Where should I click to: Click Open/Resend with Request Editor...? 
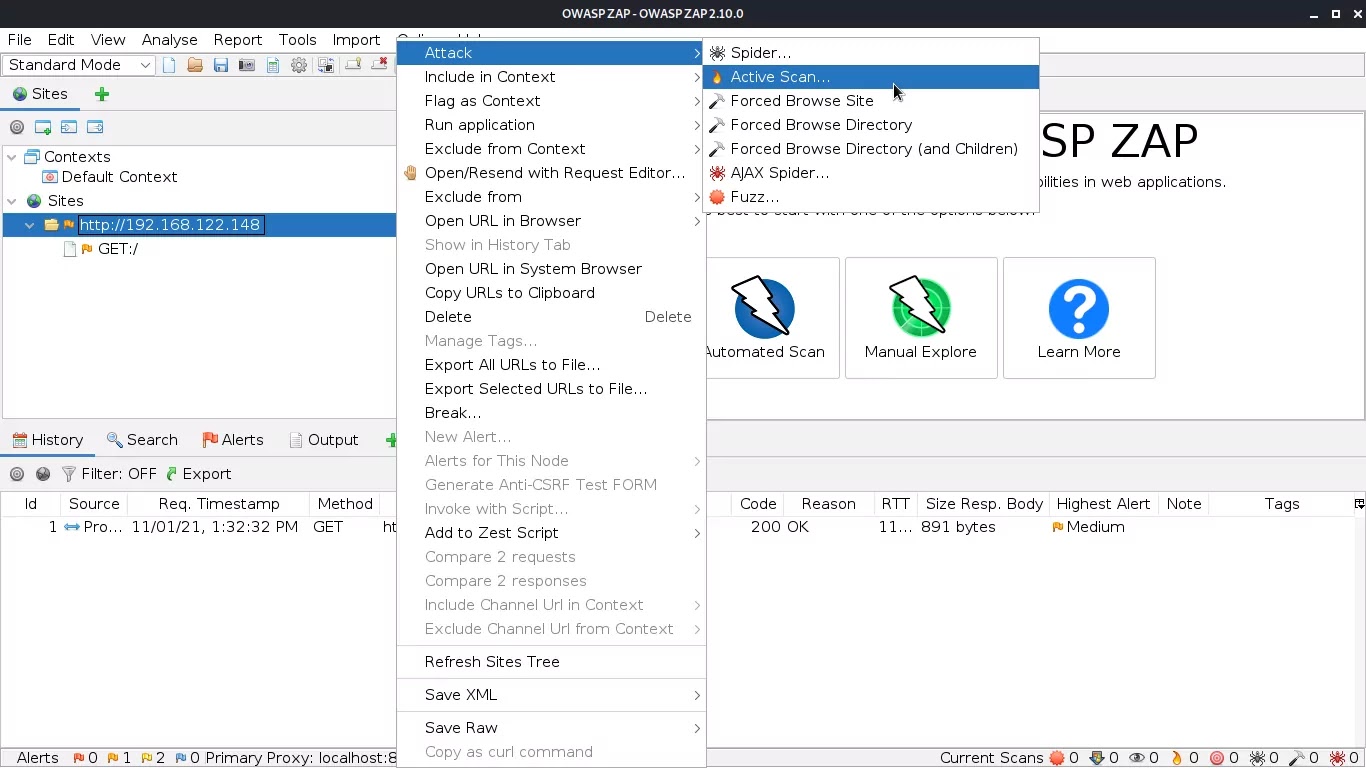[x=551, y=173]
